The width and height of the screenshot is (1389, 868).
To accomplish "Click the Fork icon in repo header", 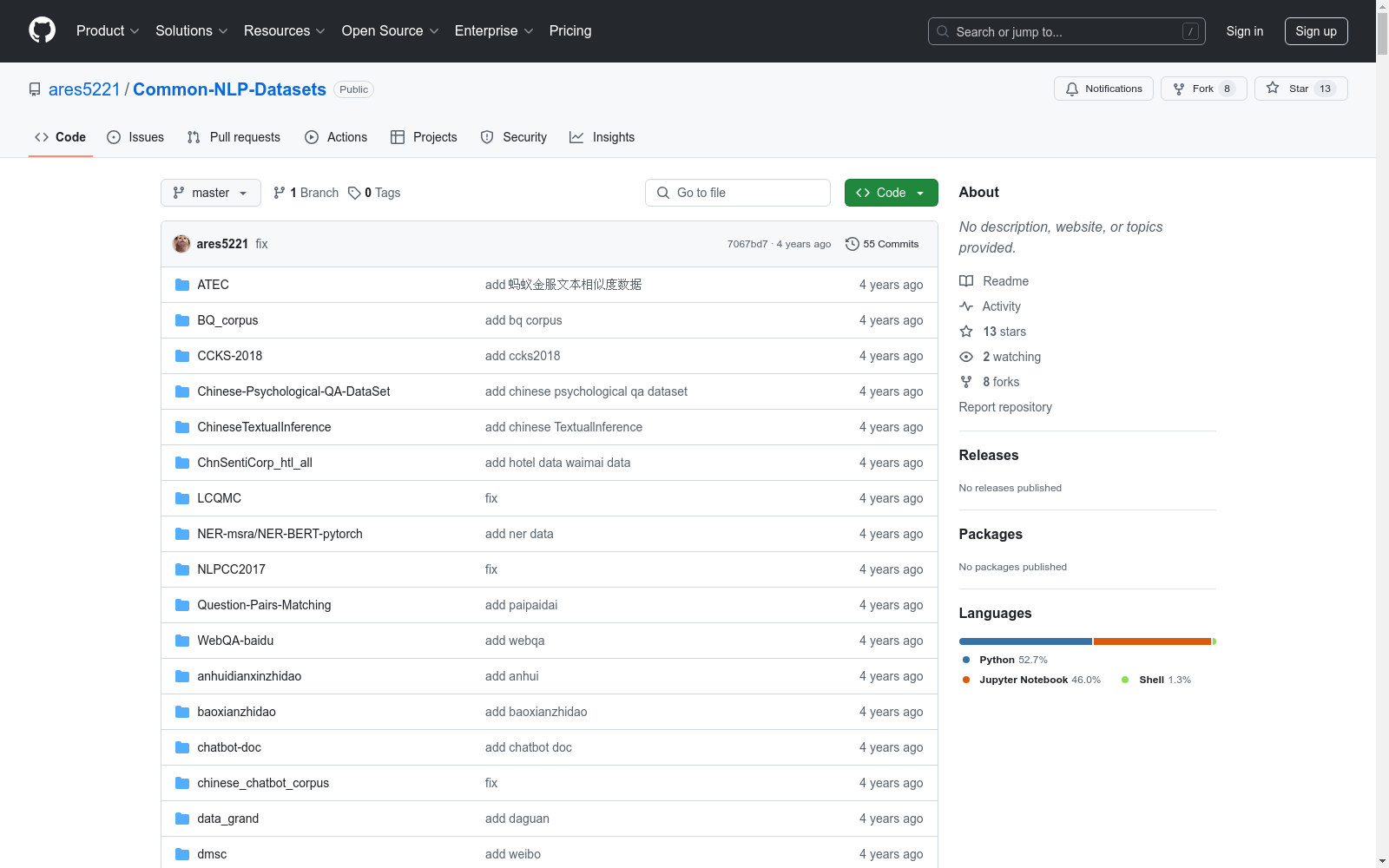I will coord(1179,89).
